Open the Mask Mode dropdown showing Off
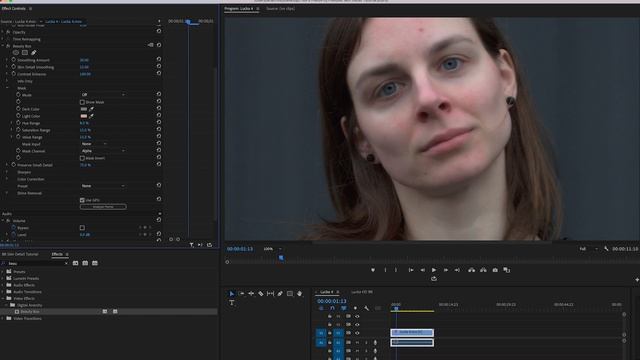This screenshot has height=360, width=640. coord(103,95)
